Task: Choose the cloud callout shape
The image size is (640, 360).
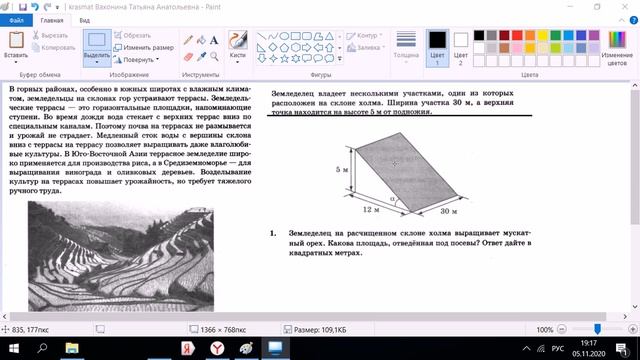Action: [x=329, y=58]
